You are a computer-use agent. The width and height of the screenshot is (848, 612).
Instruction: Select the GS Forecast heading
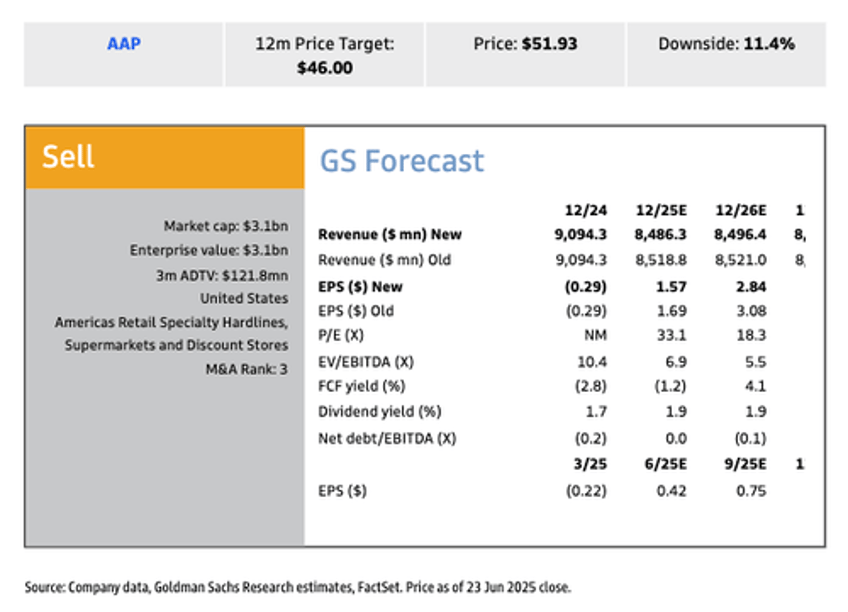point(402,161)
